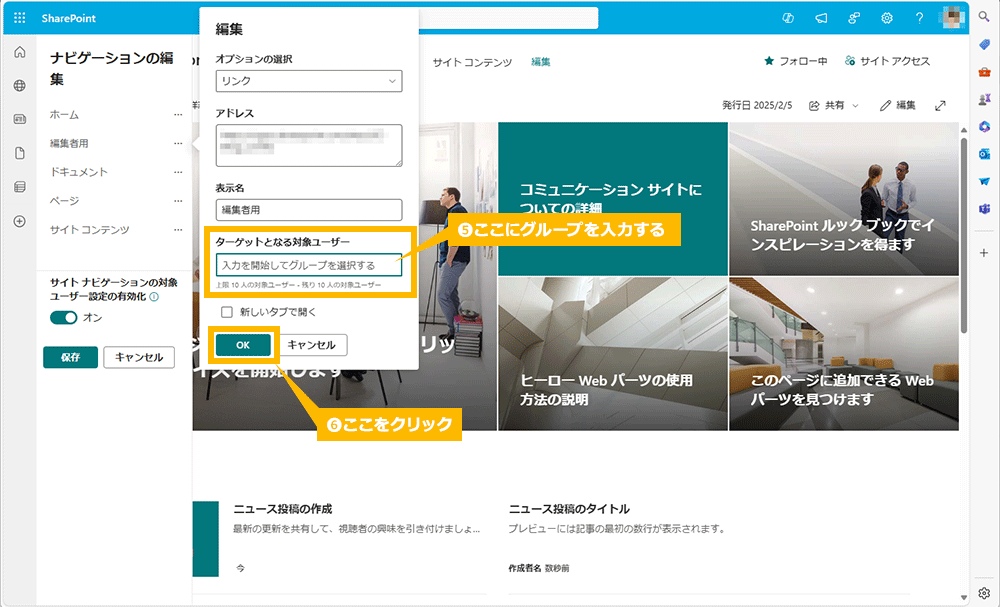1000x607 pixels.
Task: Expand page to full screen icon
Action: [940, 105]
